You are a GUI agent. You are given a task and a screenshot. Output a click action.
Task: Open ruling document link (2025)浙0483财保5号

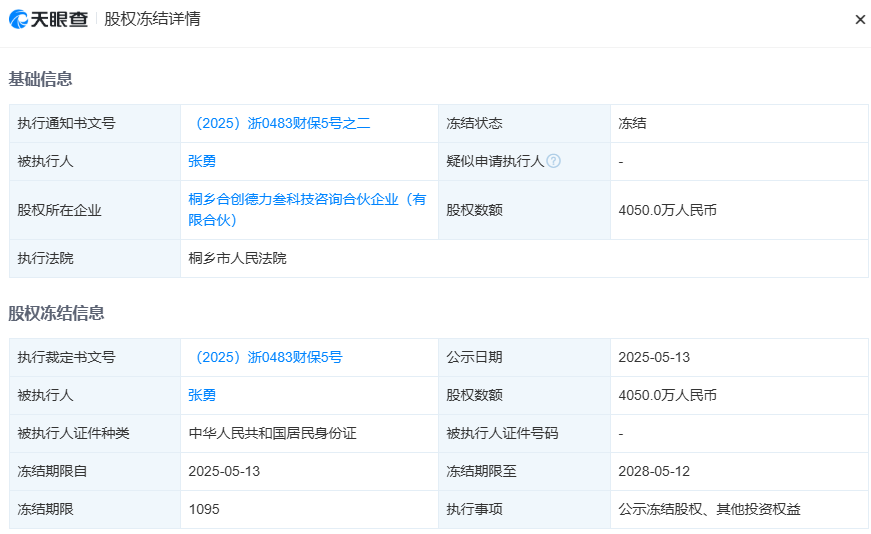pos(265,357)
